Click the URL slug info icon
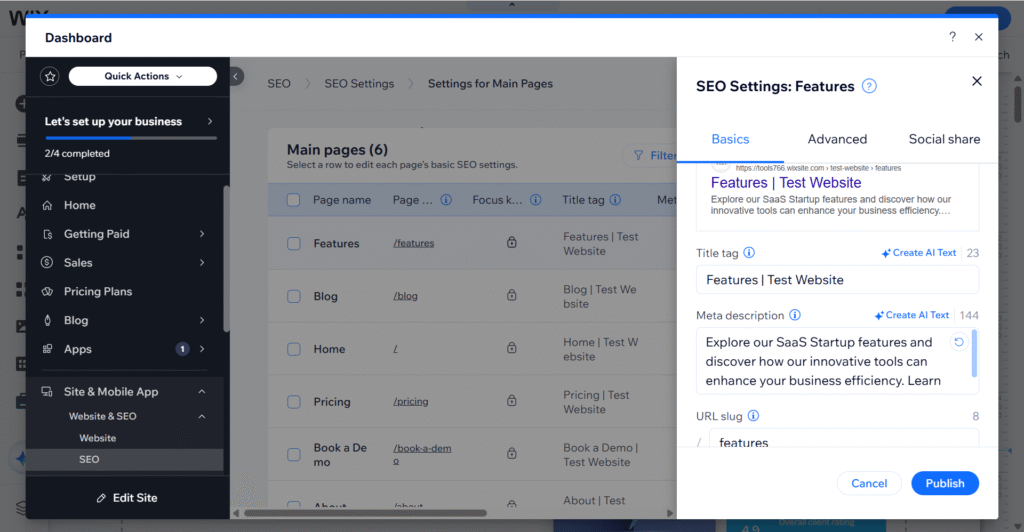Screen dimensions: 1024x532 [x=753, y=416]
